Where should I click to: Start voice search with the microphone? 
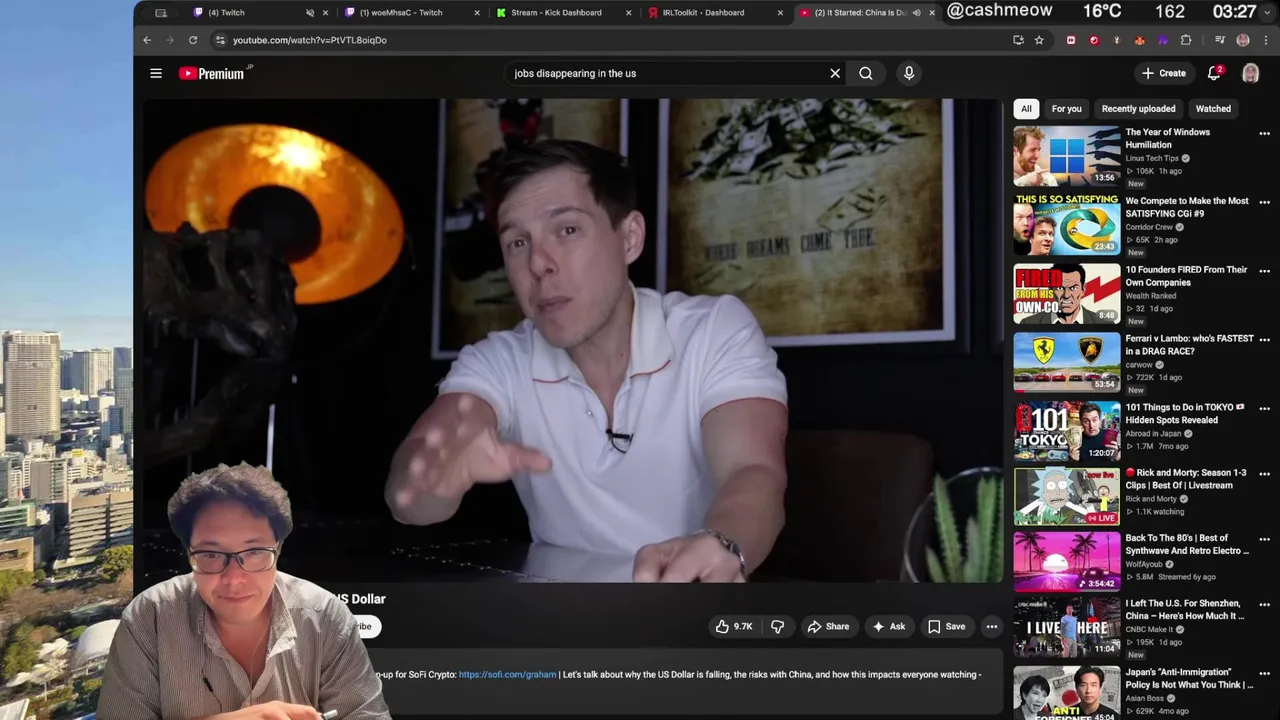coord(909,73)
